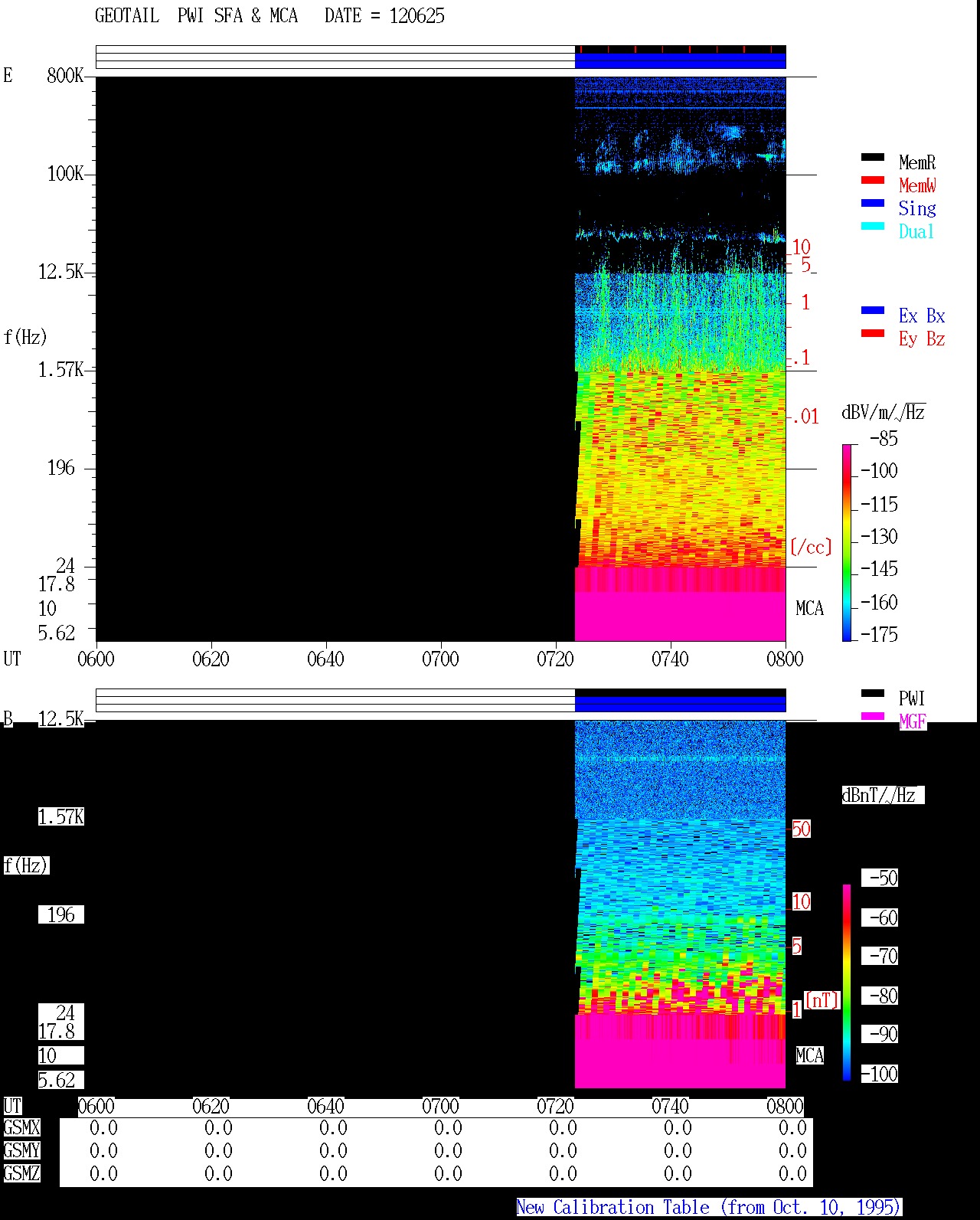Click the PWI legend label
980x1220 pixels.
pos(912,698)
